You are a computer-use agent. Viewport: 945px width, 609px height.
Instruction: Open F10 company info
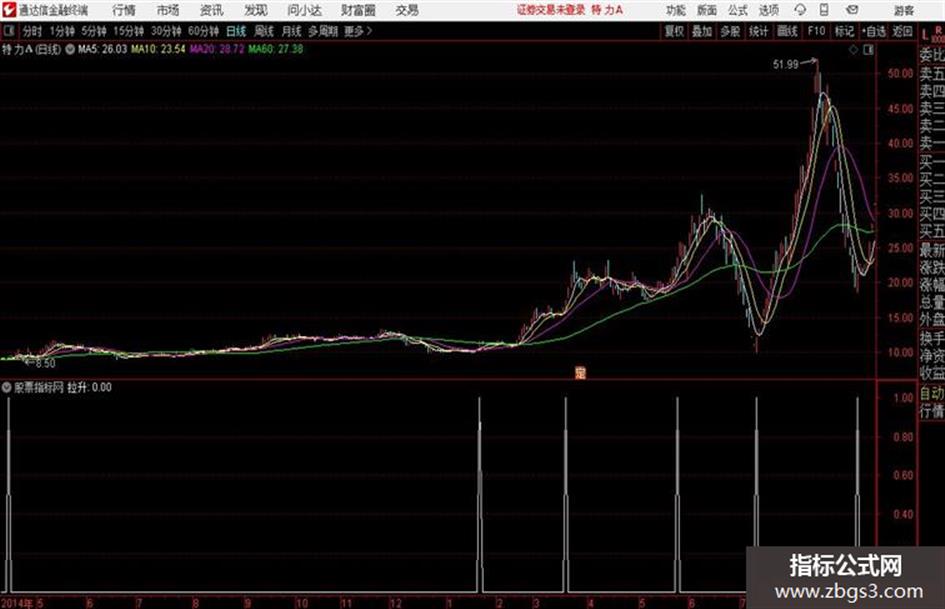tap(816, 31)
